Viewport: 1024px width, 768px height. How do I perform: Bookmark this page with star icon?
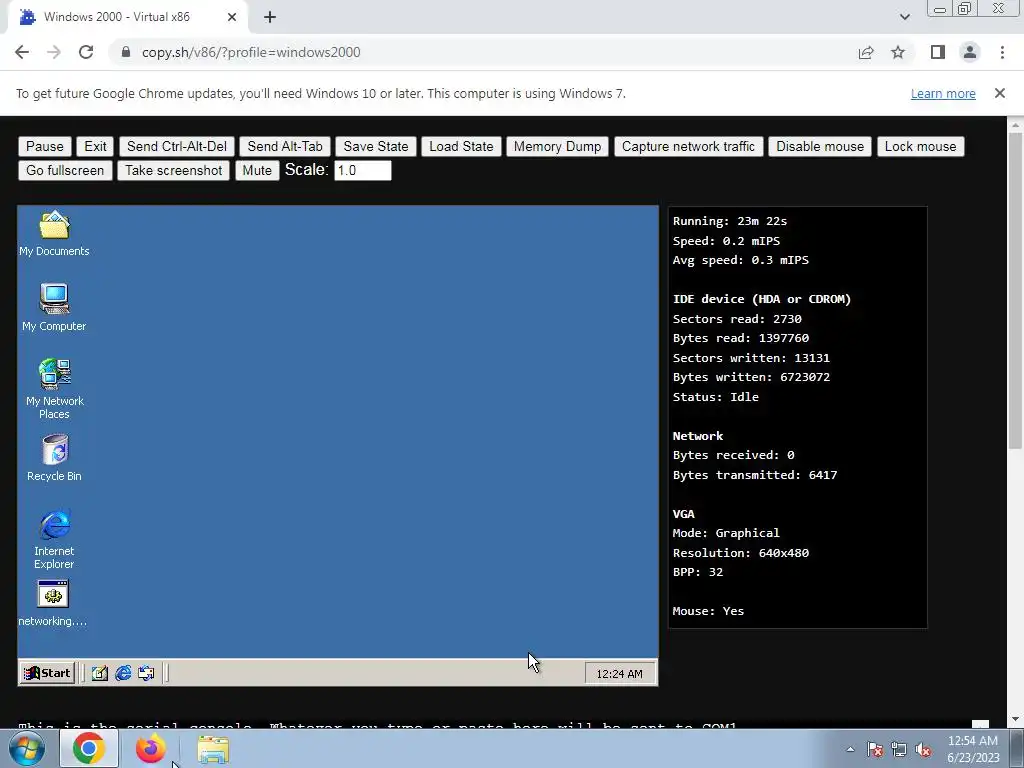(x=898, y=52)
